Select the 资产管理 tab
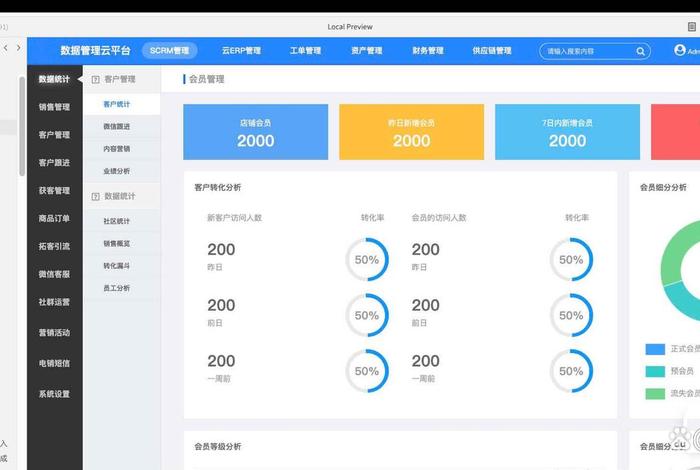Image resolution: width=700 pixels, height=470 pixels. tap(367, 50)
